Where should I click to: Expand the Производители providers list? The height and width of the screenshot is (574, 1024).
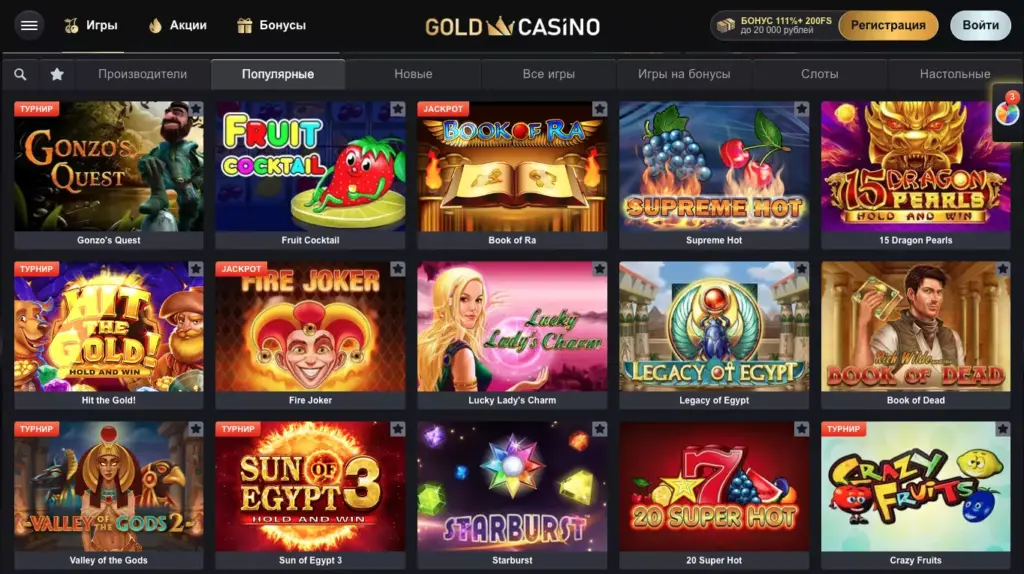click(142, 74)
